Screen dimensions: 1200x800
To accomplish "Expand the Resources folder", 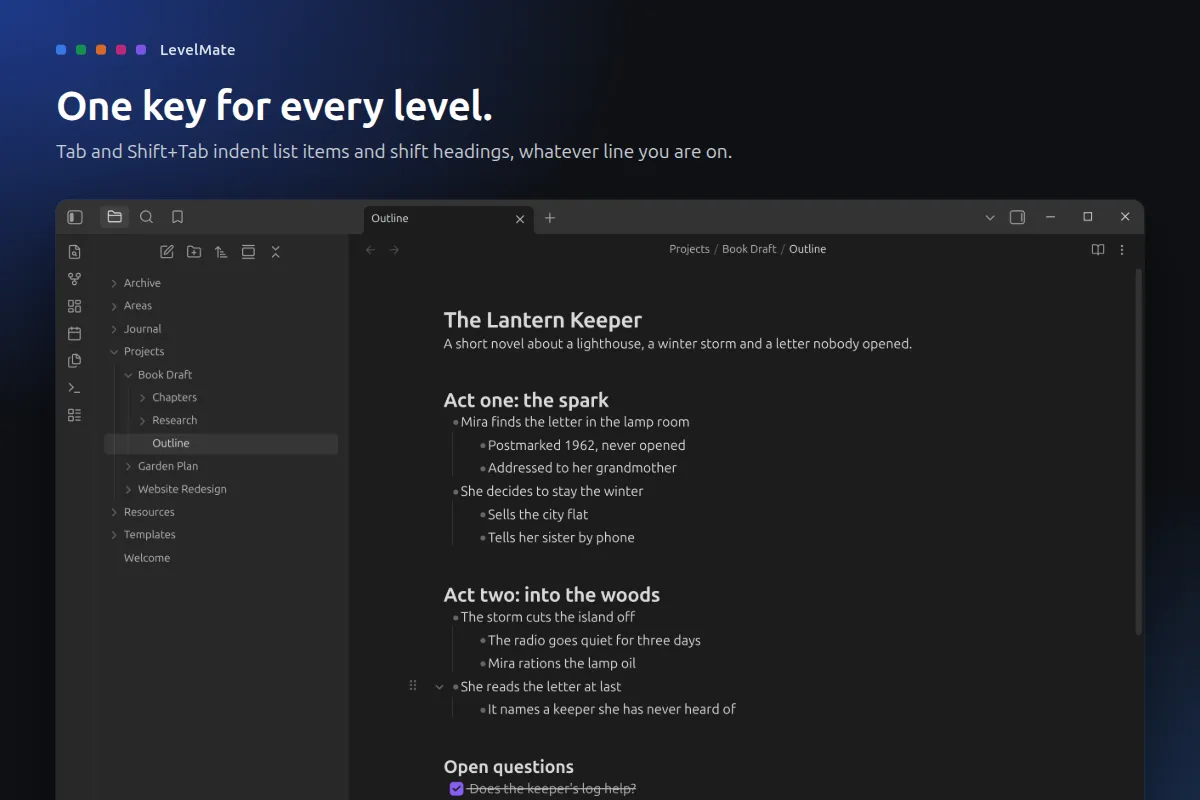I will pos(114,512).
